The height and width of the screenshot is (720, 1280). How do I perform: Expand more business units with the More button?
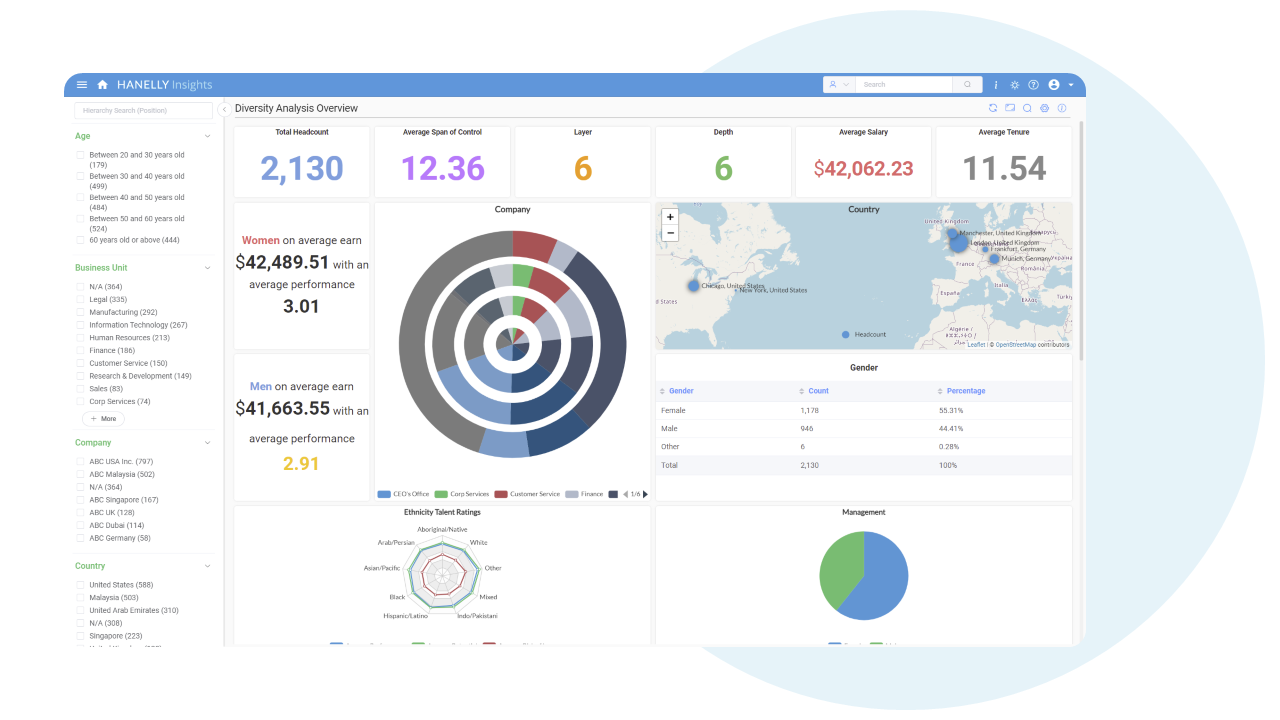[103, 418]
